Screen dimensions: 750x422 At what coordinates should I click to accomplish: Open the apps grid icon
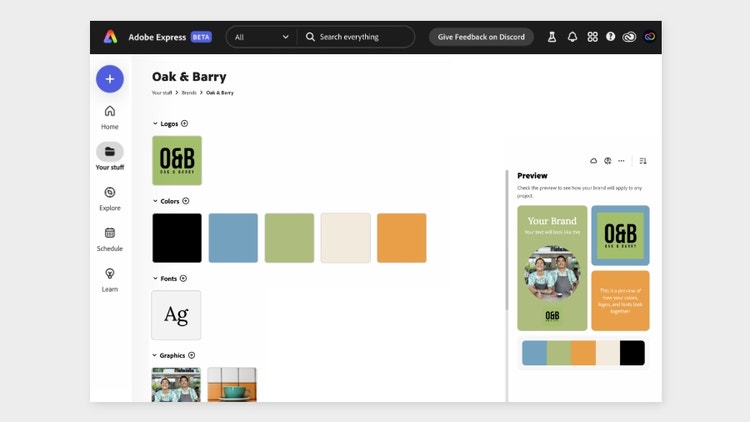(592, 37)
